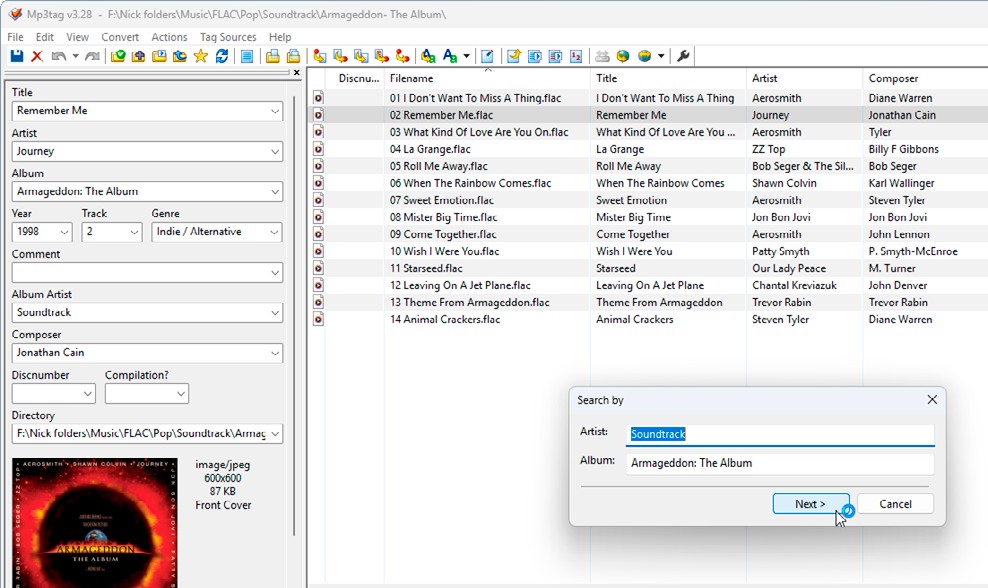
Task: Click the Add directory folder icon
Action: click(138, 56)
